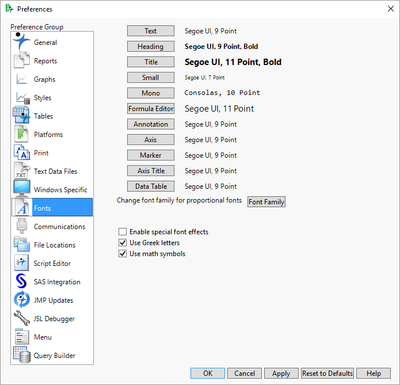Click the SAS Integration icon

pyautogui.click(x=22, y=281)
